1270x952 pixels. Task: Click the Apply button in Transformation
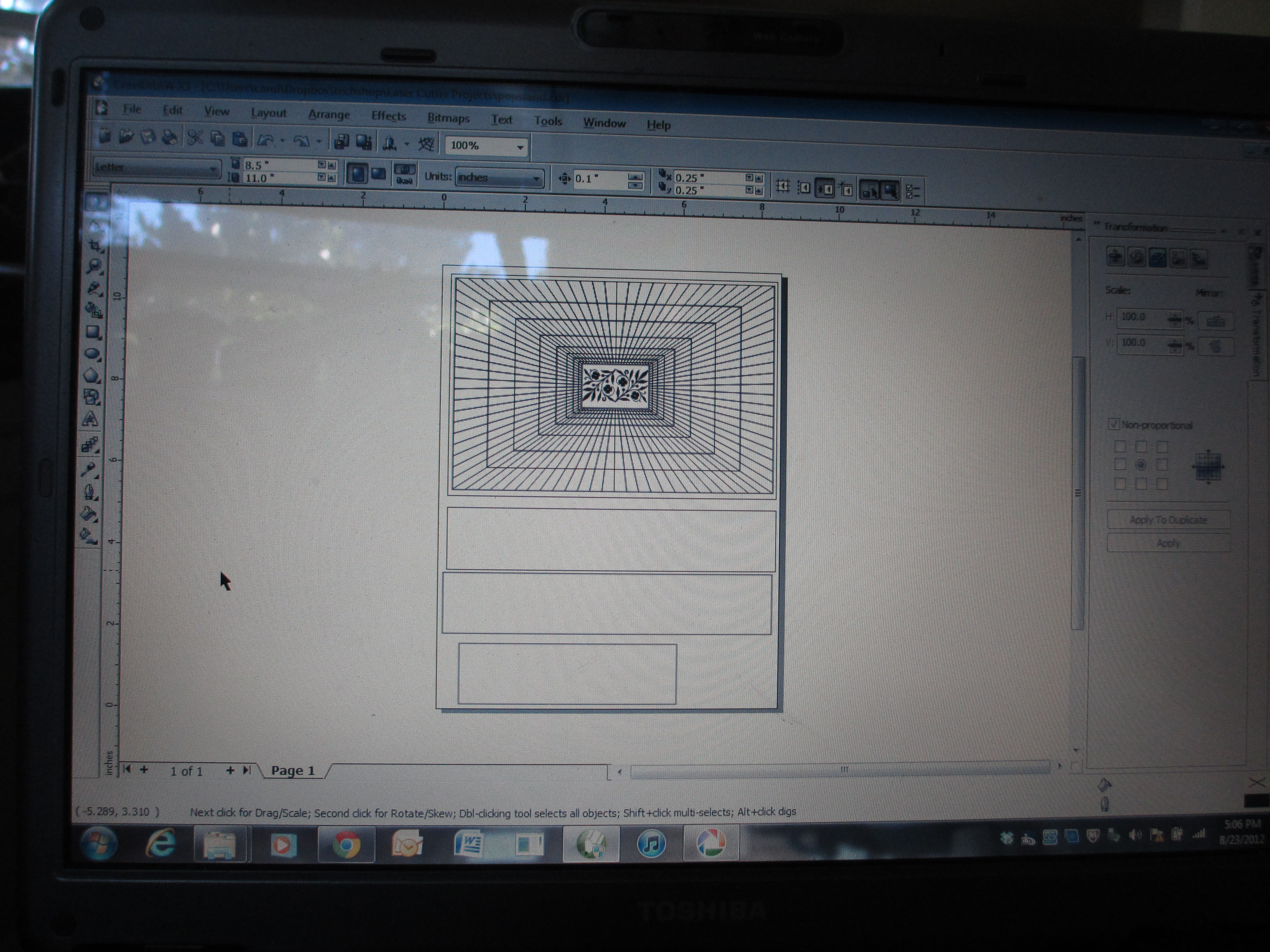1168,543
